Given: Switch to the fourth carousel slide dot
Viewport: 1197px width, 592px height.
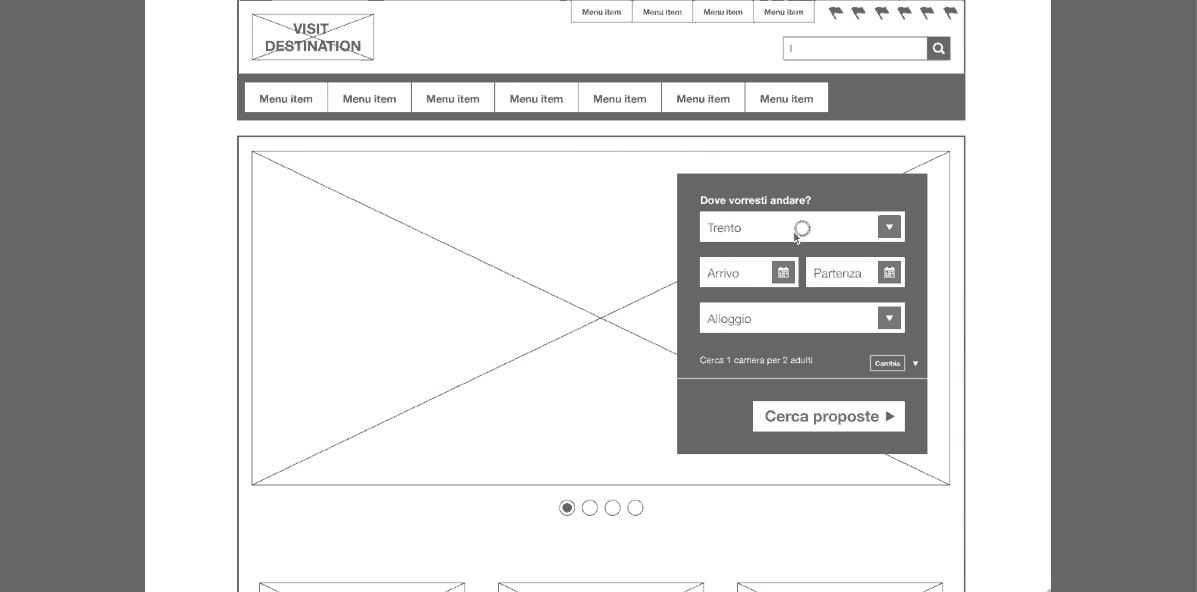Looking at the screenshot, I should 636,508.
